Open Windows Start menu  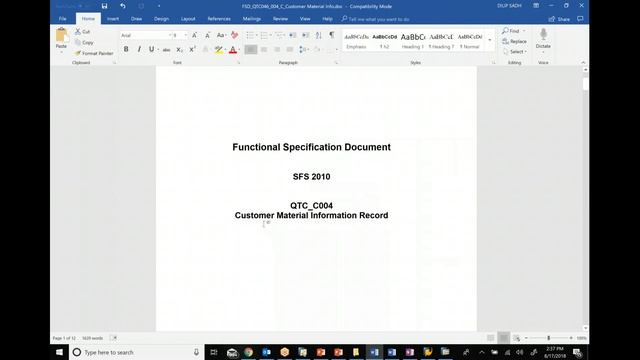coord(59,352)
